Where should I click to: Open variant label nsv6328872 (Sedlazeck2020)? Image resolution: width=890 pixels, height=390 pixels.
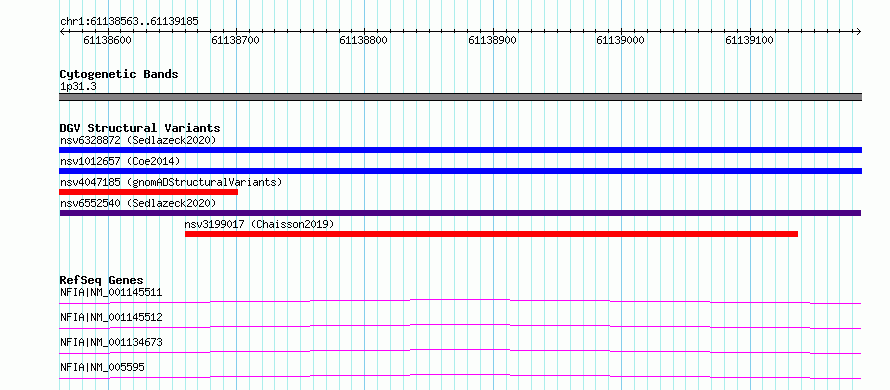138,140
